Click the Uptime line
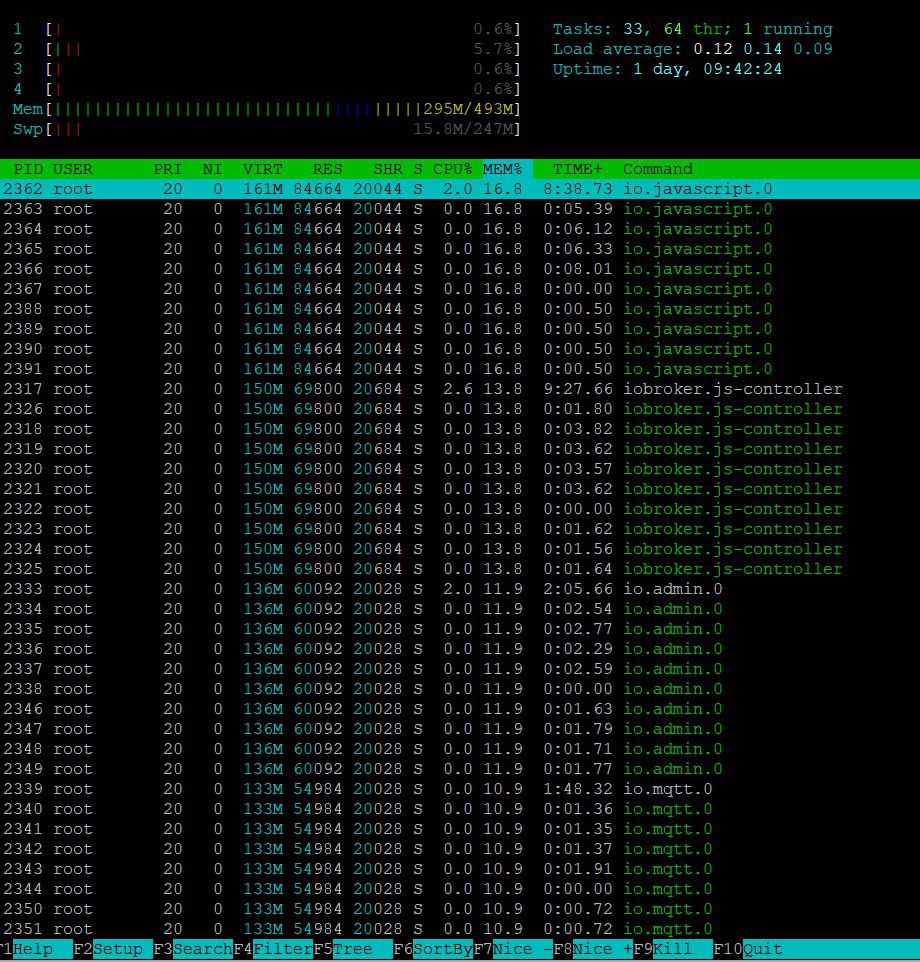 [667, 69]
